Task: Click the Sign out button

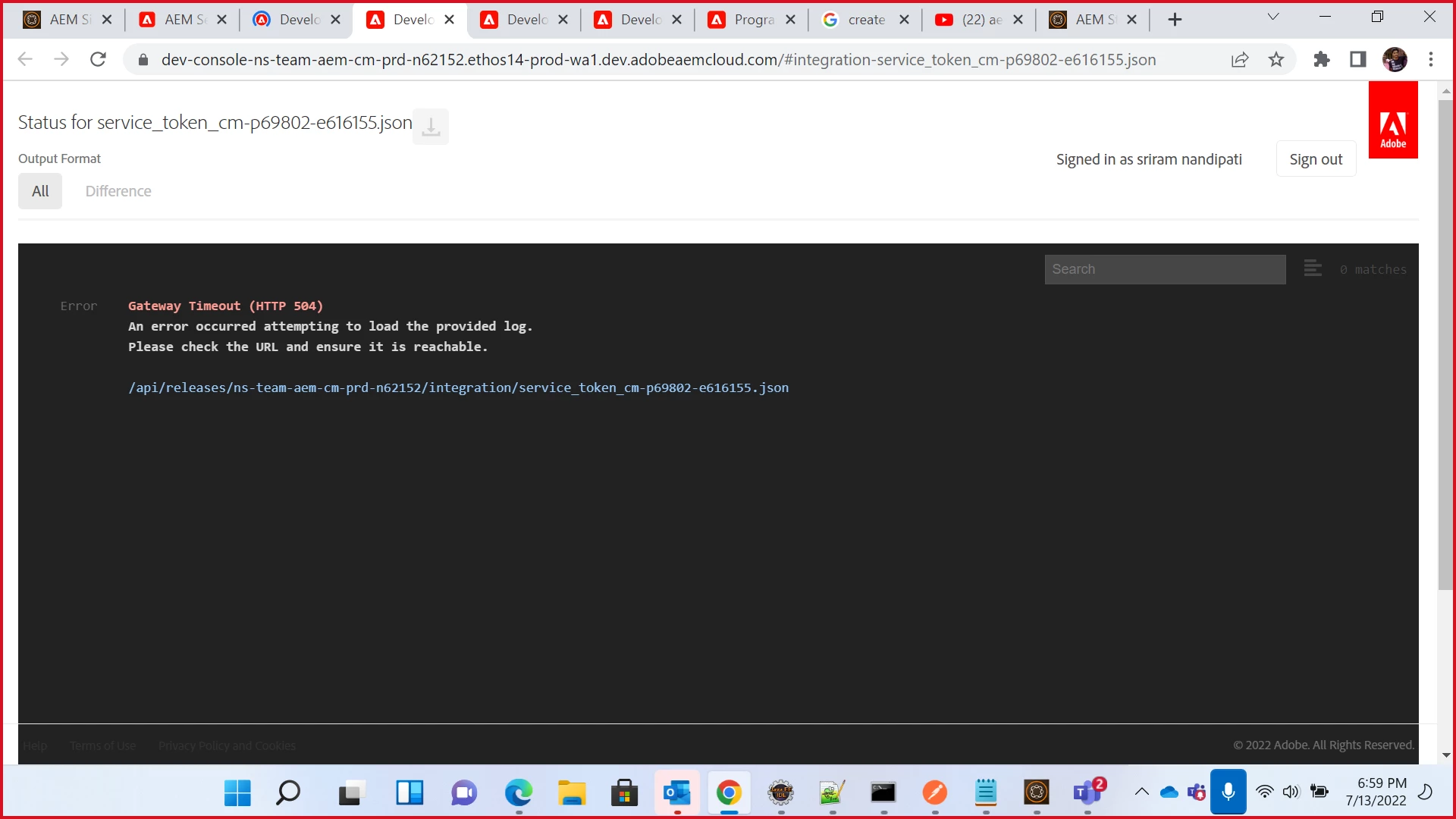Action: point(1316,159)
